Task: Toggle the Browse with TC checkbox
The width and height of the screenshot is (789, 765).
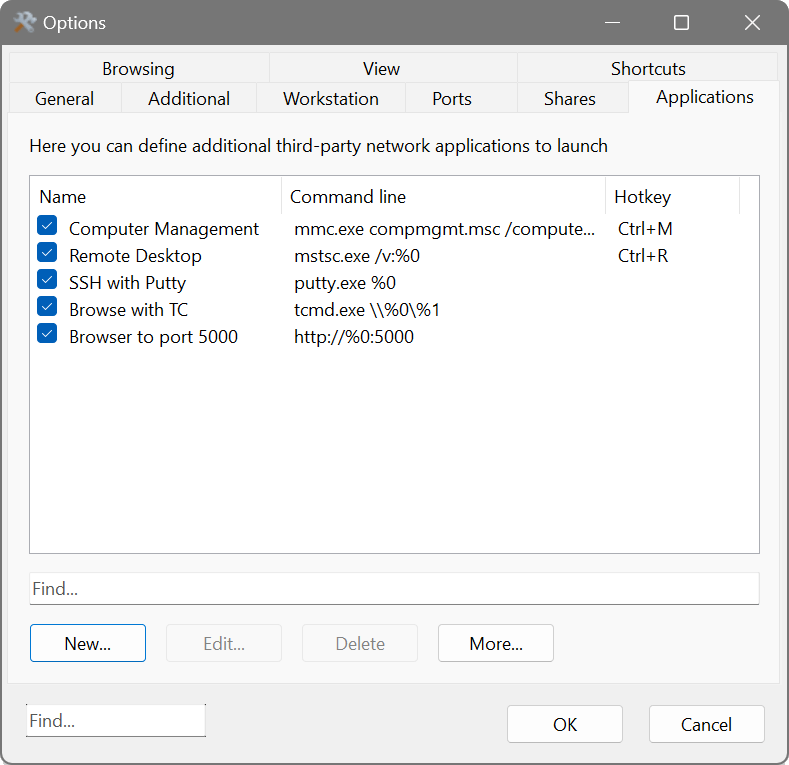Action: click(x=47, y=308)
